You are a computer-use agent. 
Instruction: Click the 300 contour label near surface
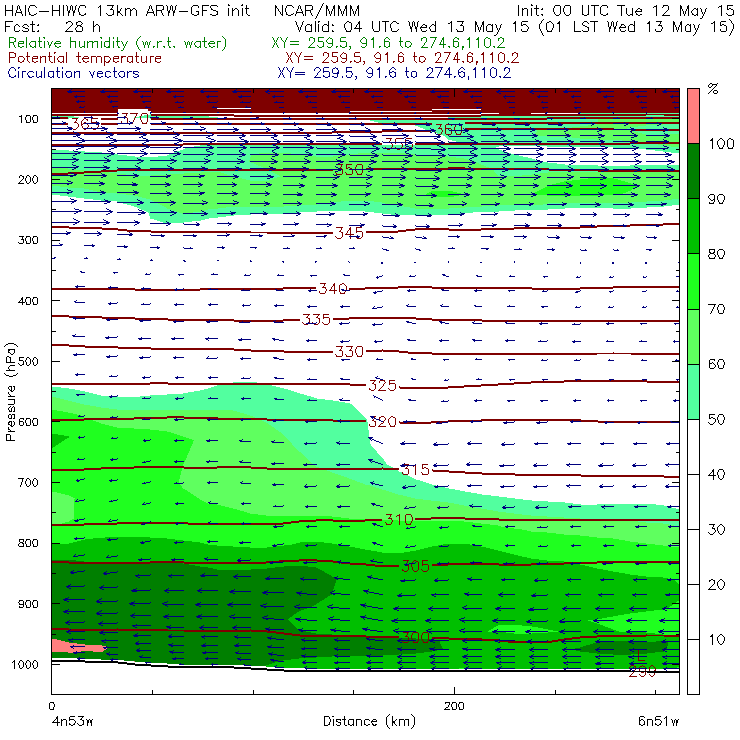click(x=415, y=638)
